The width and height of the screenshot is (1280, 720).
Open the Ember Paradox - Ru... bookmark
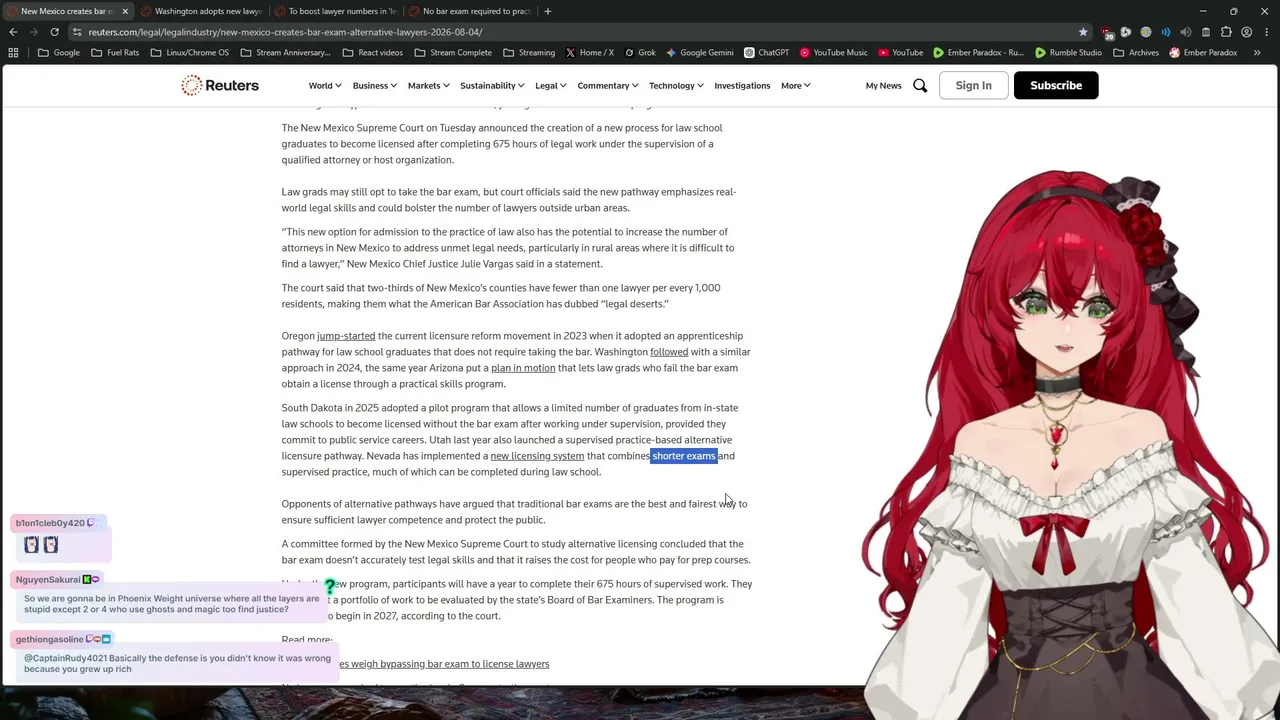pyautogui.click(x=978, y=53)
